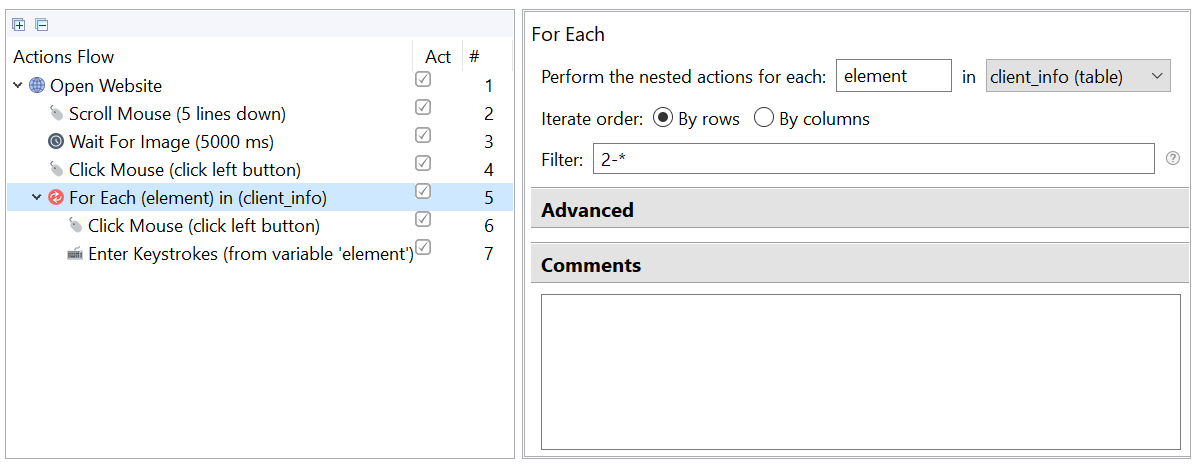The width and height of the screenshot is (1201, 466).
Task: Click inside the Comments text area
Action: click(861, 372)
